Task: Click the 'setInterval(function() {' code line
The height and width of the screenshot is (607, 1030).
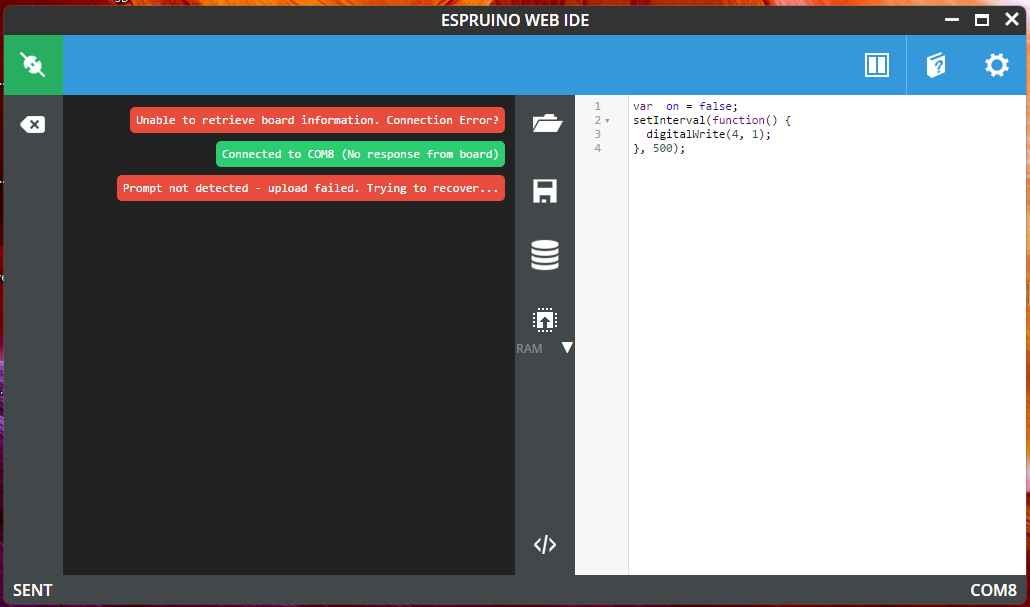Action: (712, 120)
